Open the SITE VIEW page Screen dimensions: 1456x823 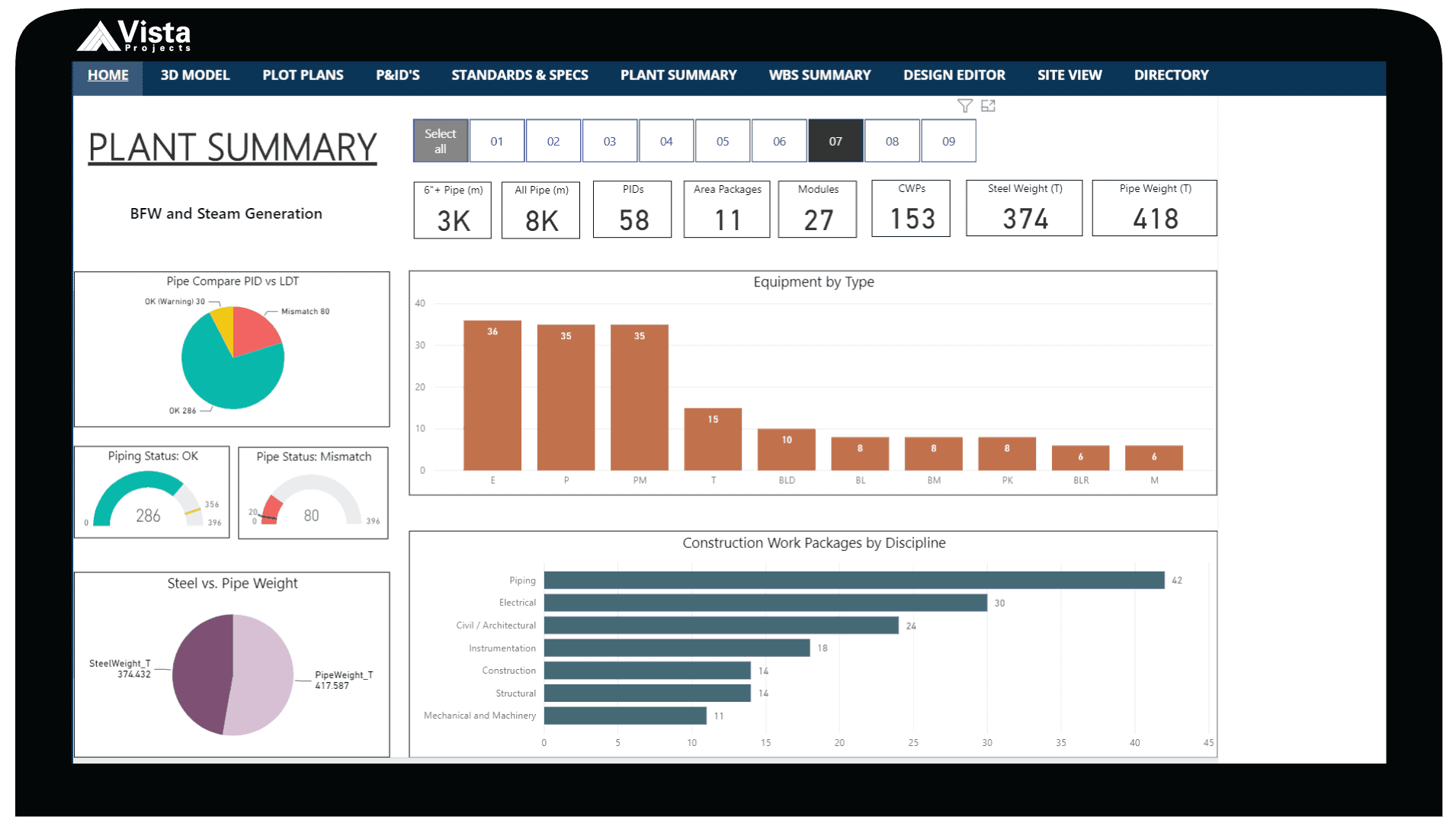click(1069, 75)
